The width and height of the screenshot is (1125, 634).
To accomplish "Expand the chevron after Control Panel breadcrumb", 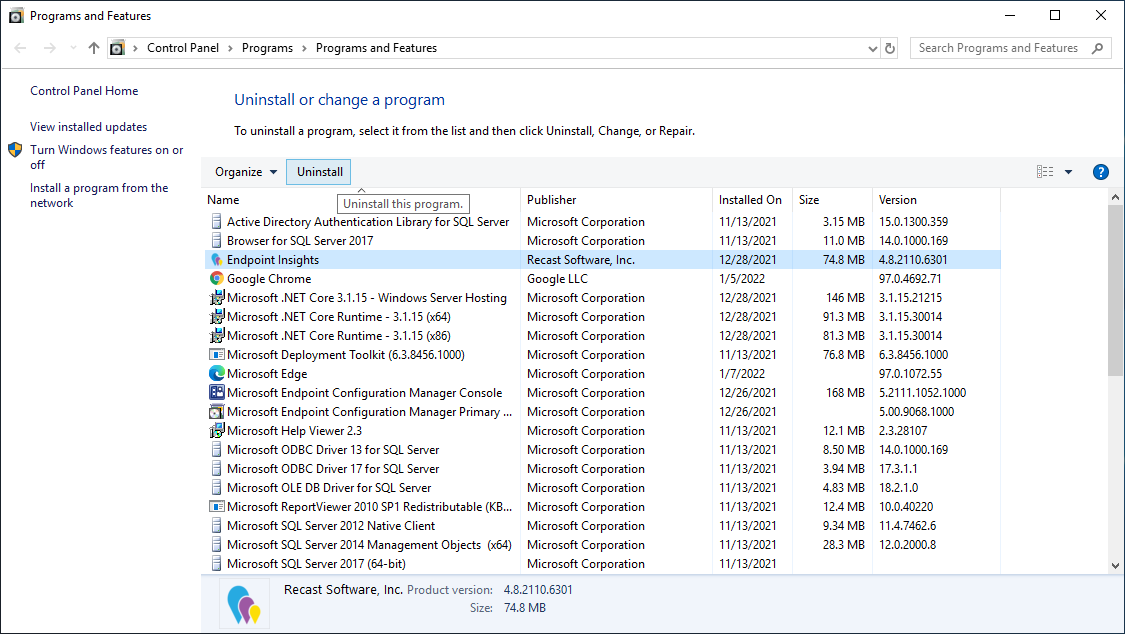I will (x=230, y=48).
